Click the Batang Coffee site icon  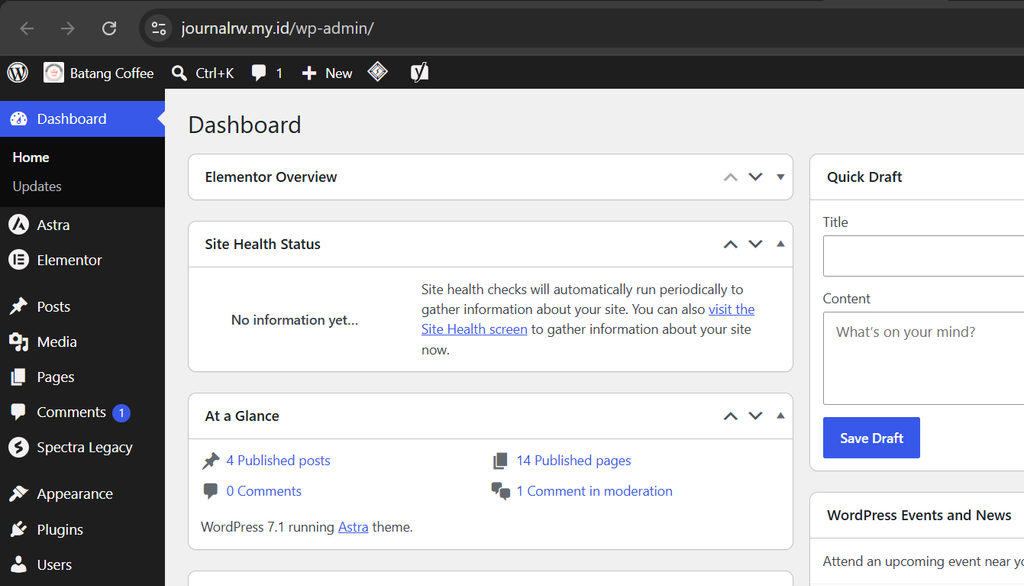coord(54,73)
